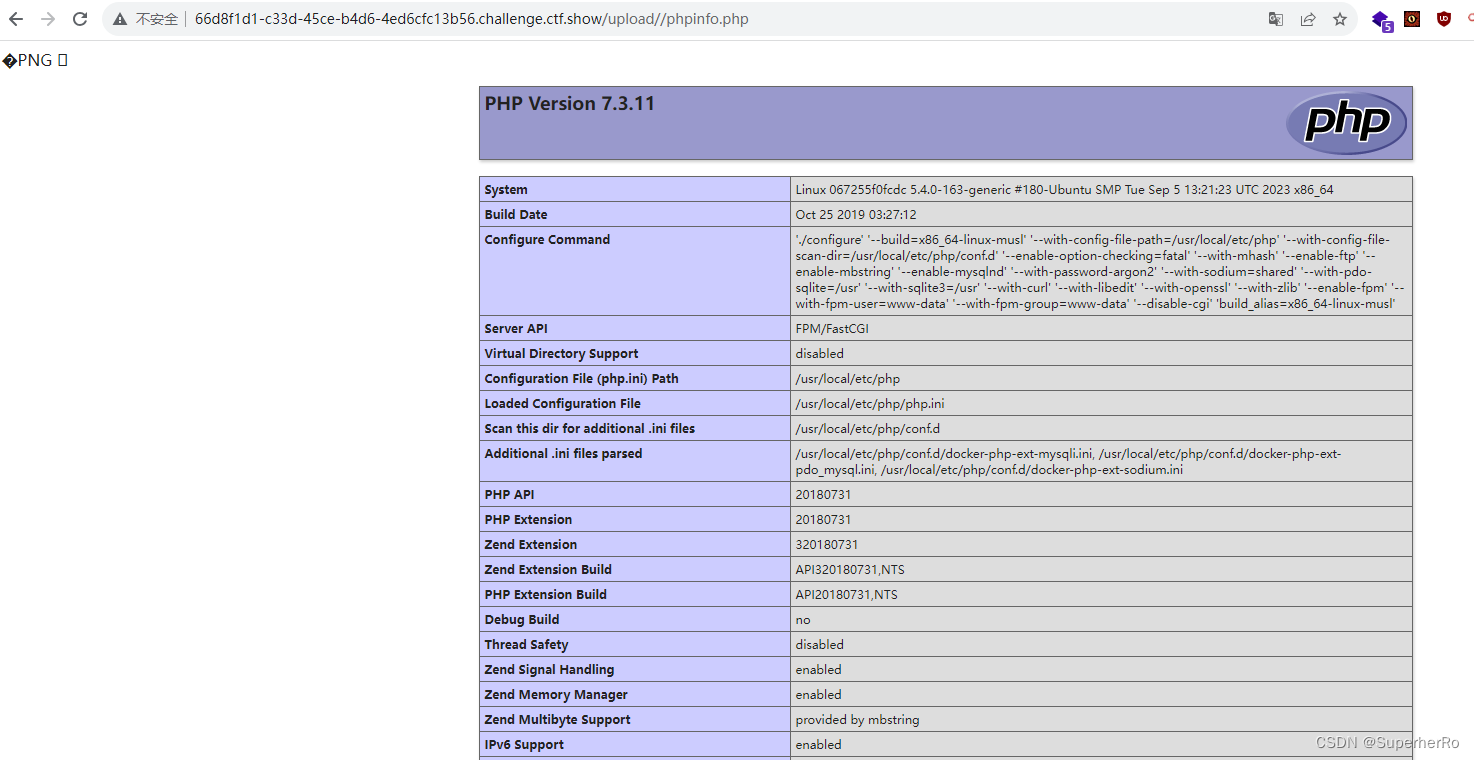The height and width of the screenshot is (760, 1474).
Task: Open the uBlock Origin shield extension
Action: 1444,18
